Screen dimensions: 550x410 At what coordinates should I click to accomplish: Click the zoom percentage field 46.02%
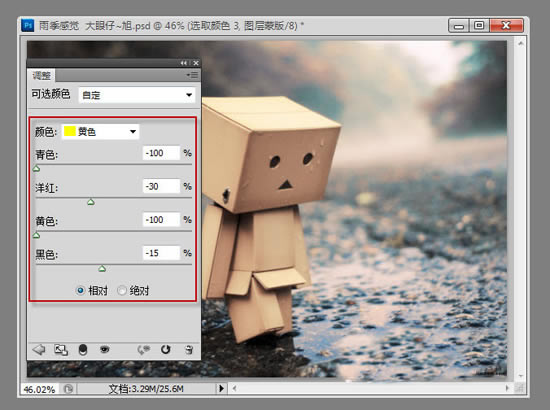tap(40, 389)
